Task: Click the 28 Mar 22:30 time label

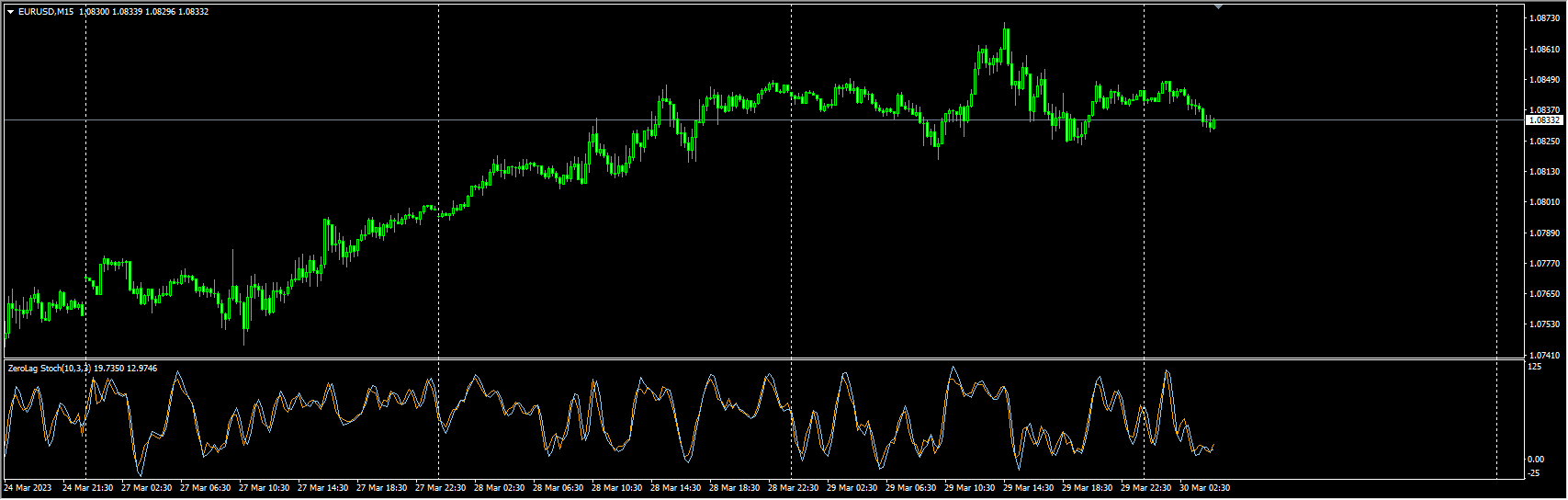Action: click(792, 488)
